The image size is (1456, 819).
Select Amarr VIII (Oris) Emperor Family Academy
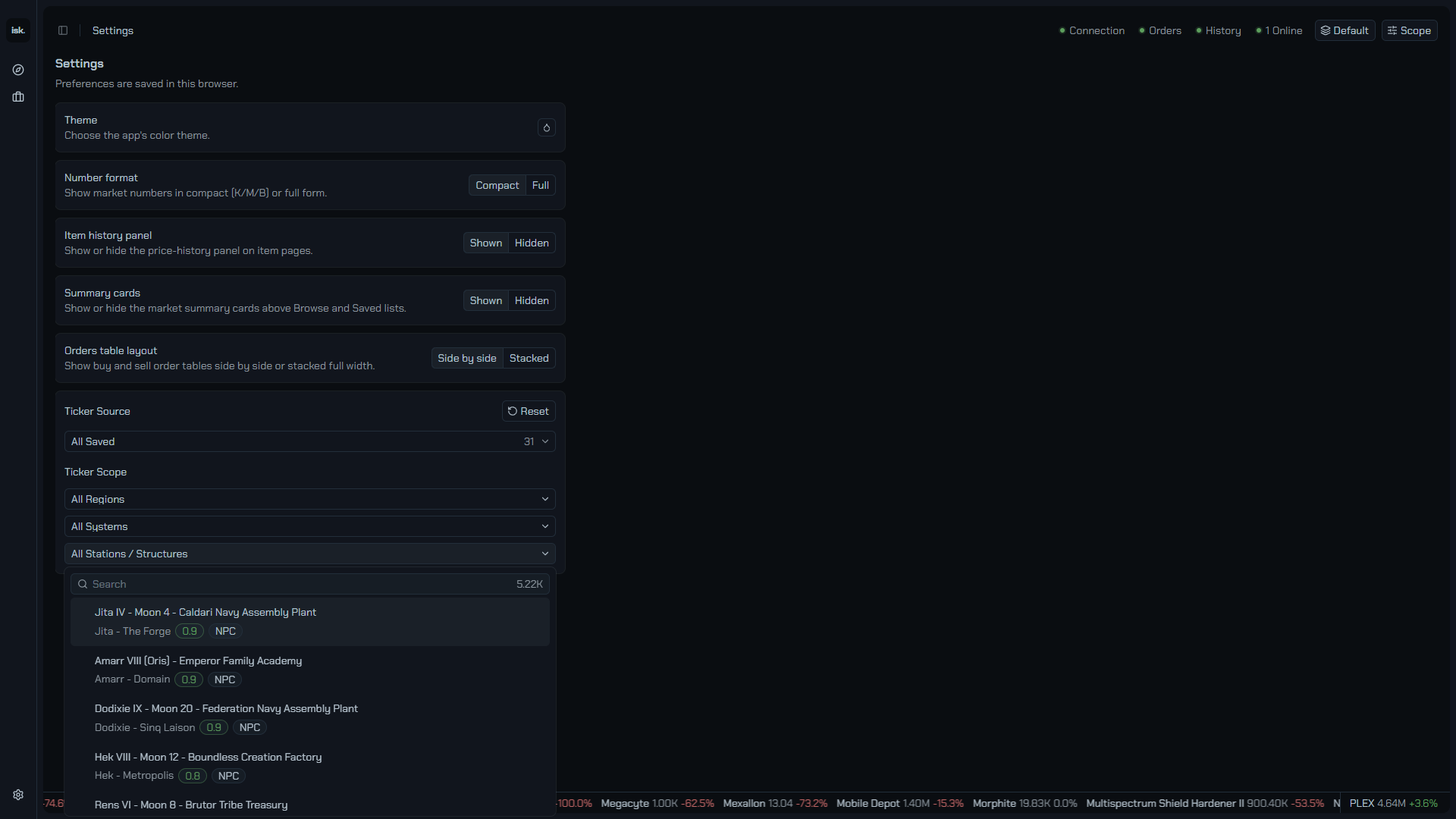point(310,670)
